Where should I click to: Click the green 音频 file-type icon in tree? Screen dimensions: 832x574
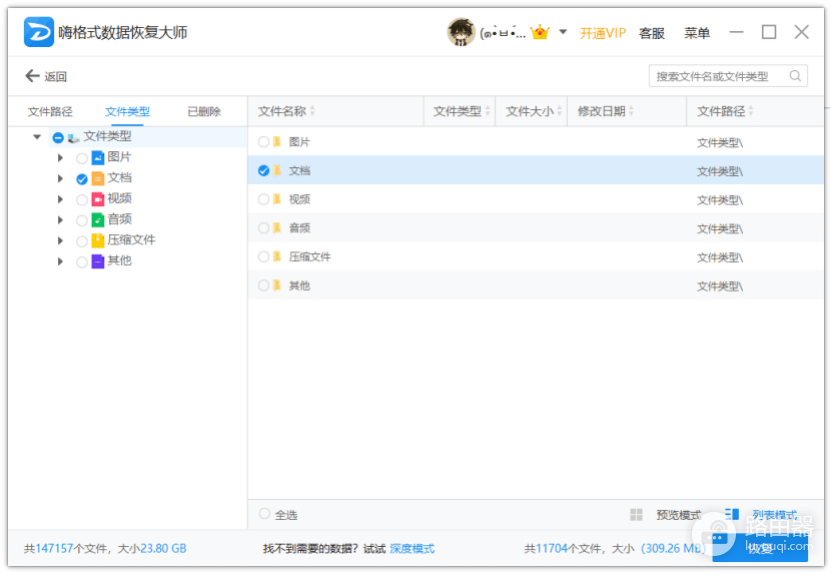98,220
